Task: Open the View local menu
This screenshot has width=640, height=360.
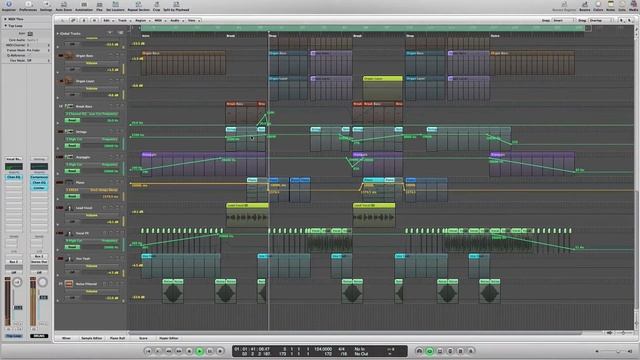Action: (x=193, y=20)
